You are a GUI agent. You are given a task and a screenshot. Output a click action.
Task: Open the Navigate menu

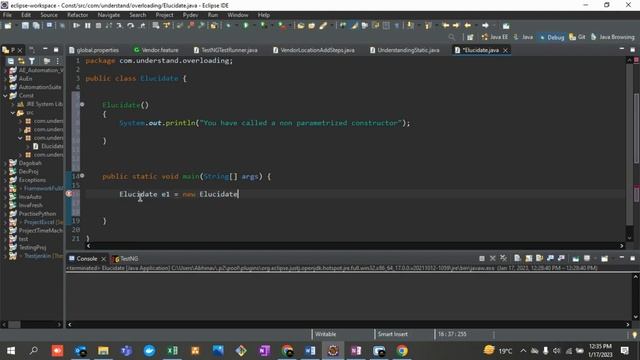(x=109, y=15)
